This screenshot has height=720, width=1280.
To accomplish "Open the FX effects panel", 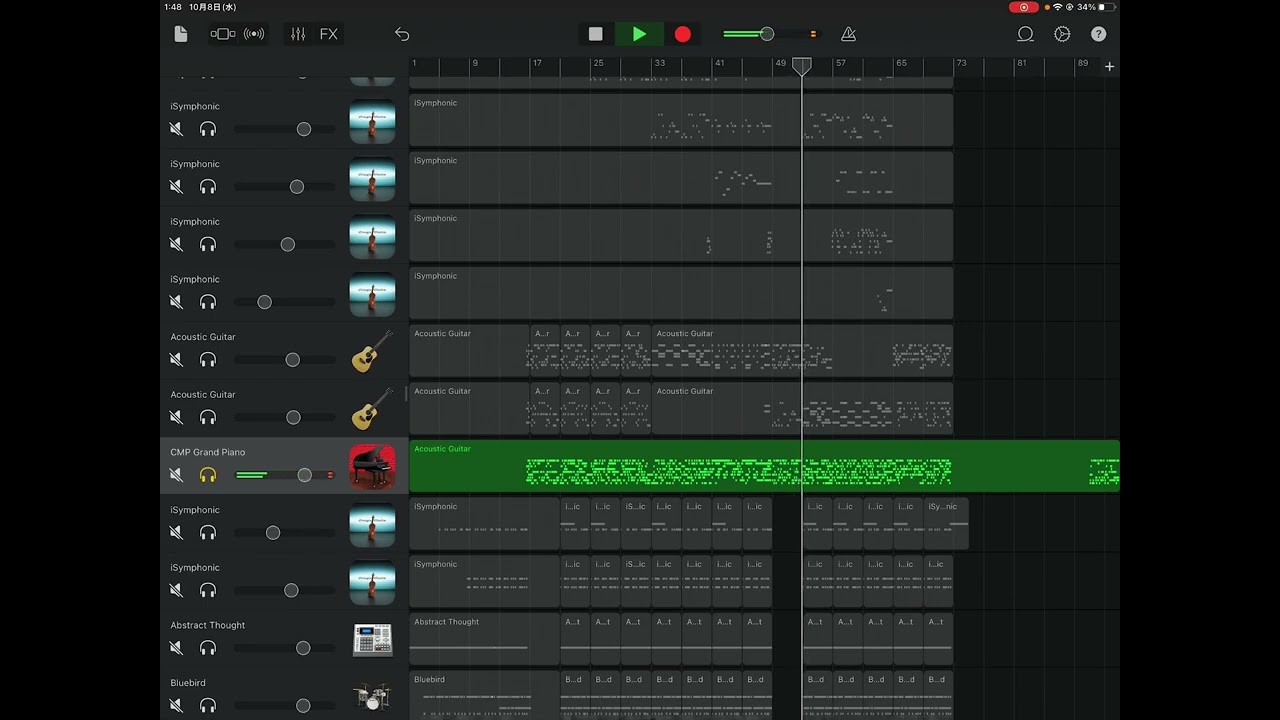I will coord(328,34).
